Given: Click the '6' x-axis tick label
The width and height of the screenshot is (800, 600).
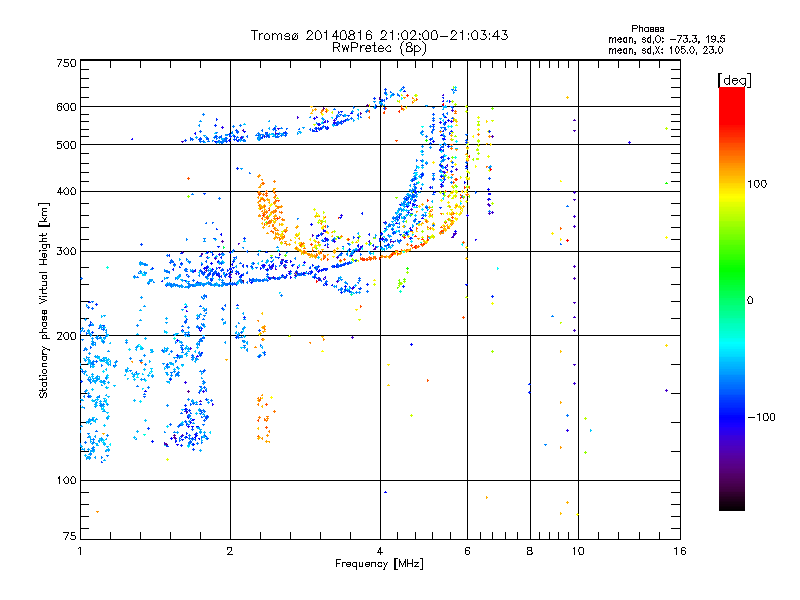Looking at the screenshot, I should click(467, 552).
